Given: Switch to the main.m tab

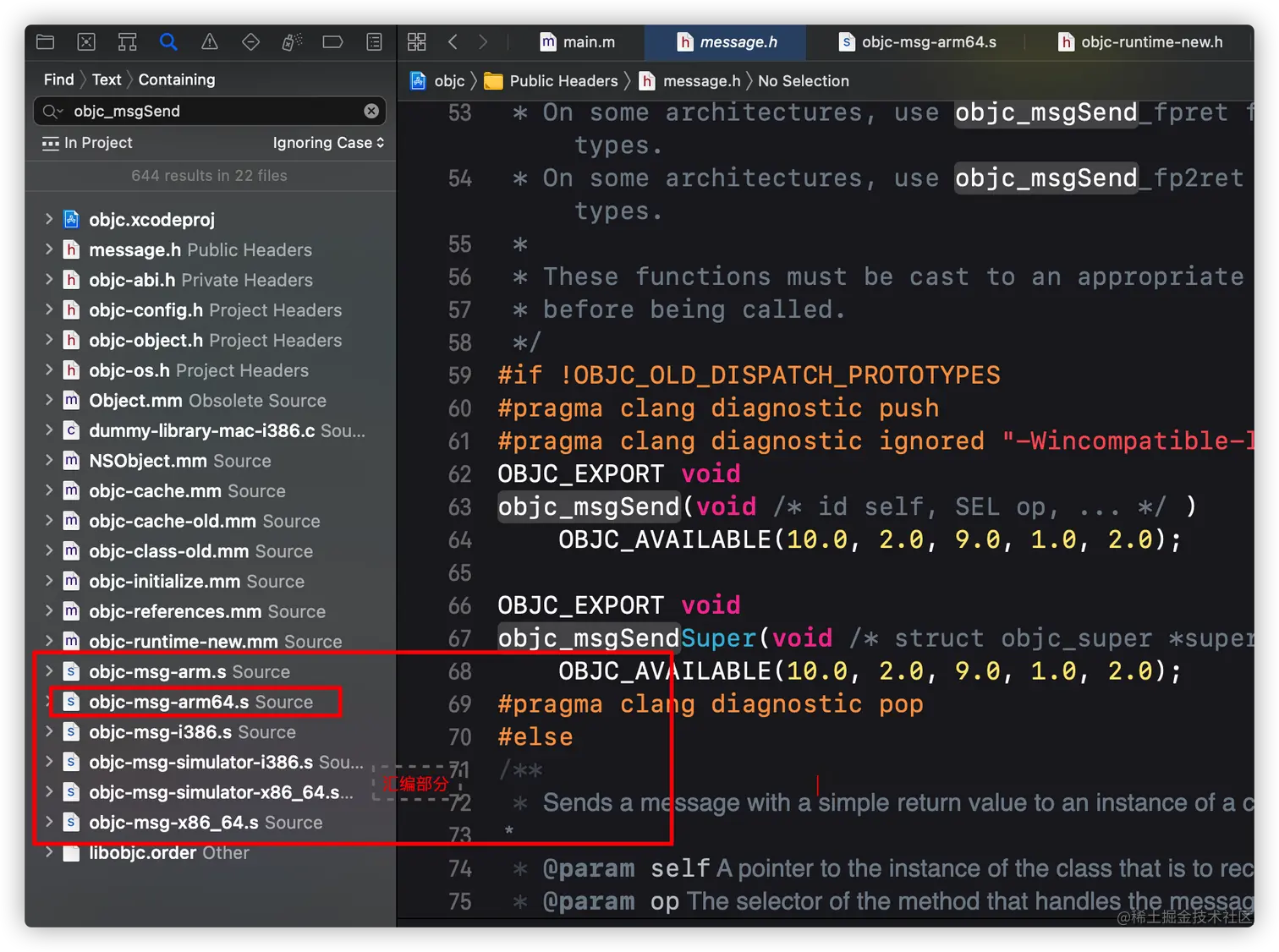Looking at the screenshot, I should click(578, 41).
